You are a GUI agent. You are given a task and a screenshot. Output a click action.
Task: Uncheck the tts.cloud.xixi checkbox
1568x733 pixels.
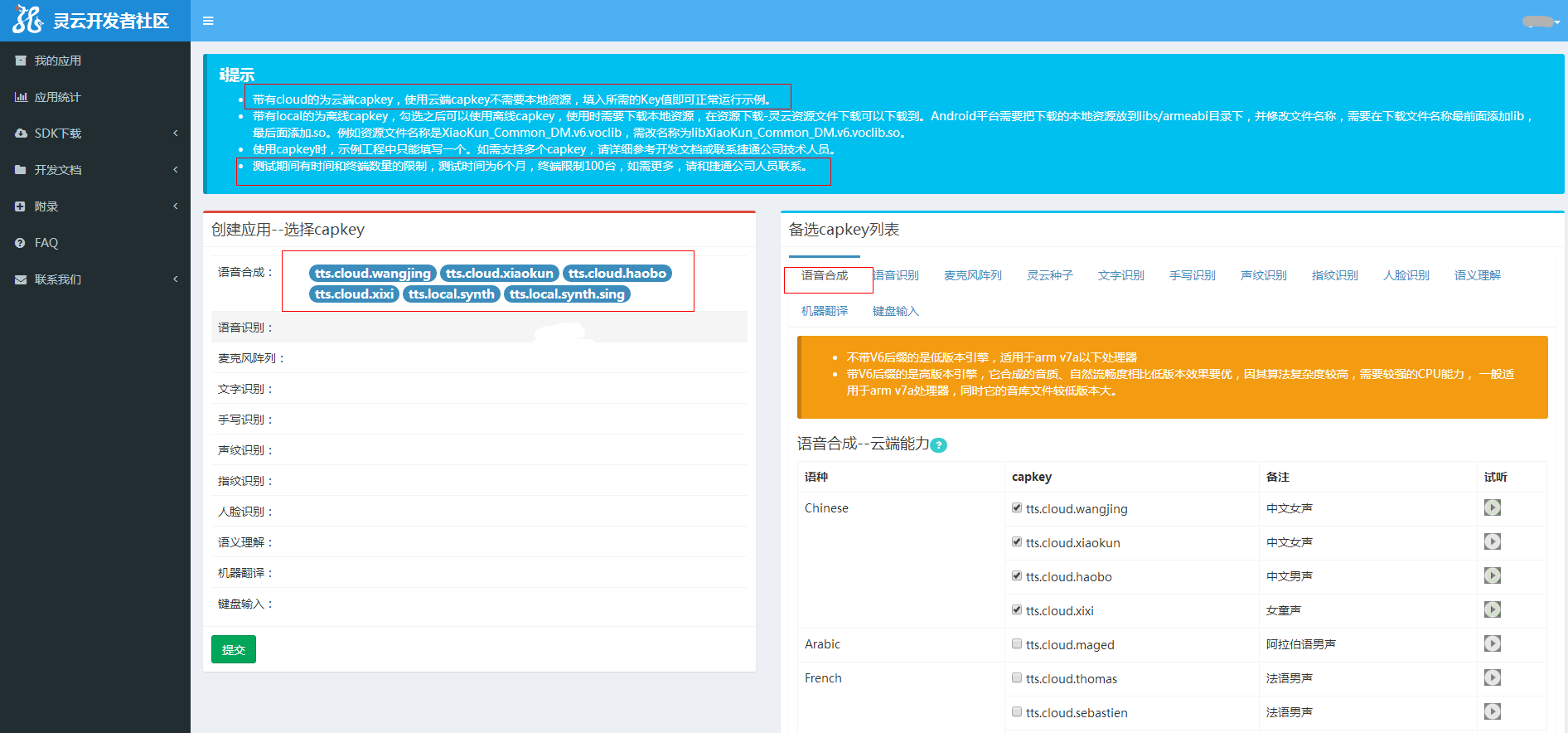[1017, 610]
